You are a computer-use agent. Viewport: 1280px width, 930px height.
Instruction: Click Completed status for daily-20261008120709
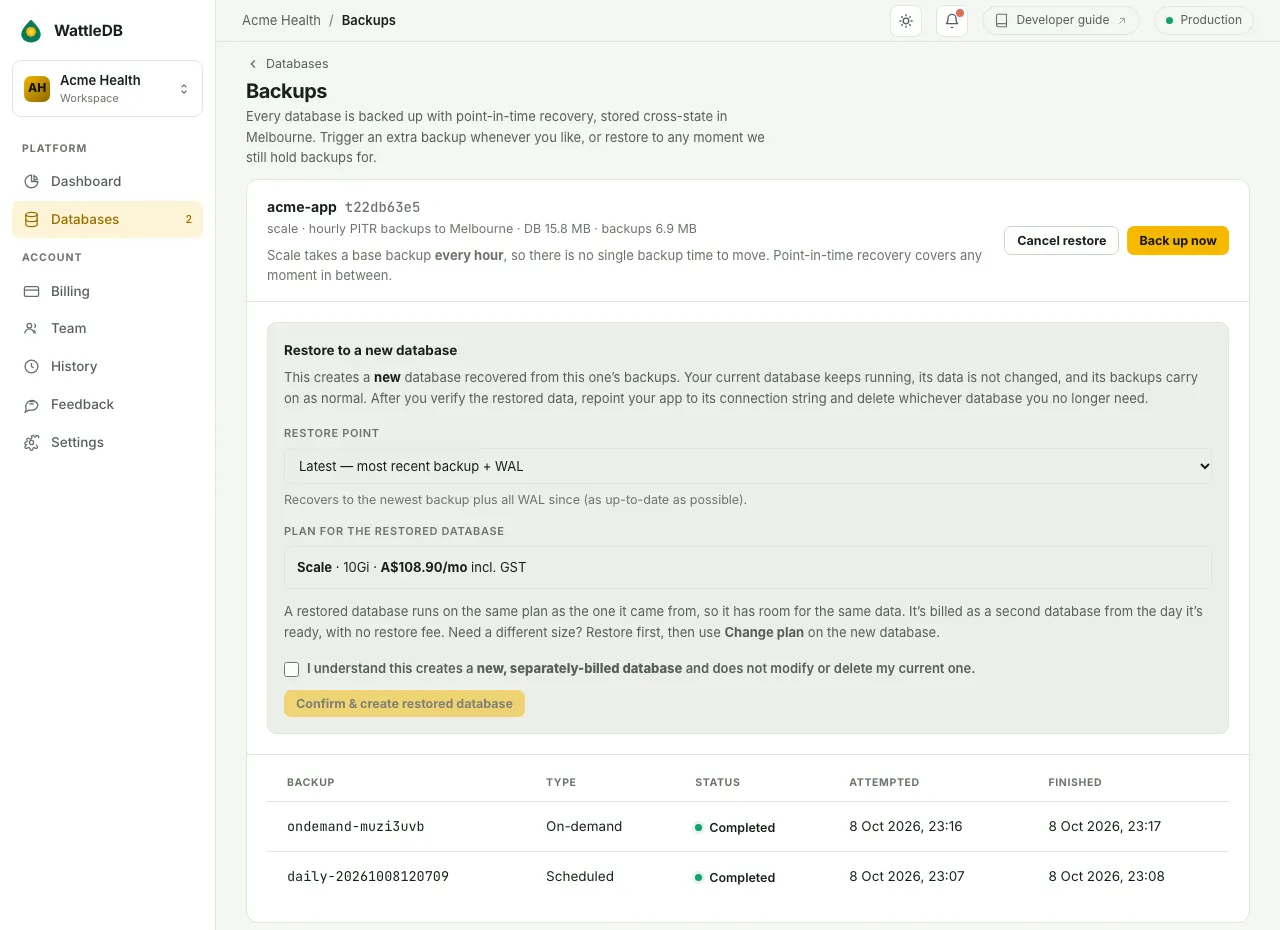pyautogui.click(x=735, y=877)
